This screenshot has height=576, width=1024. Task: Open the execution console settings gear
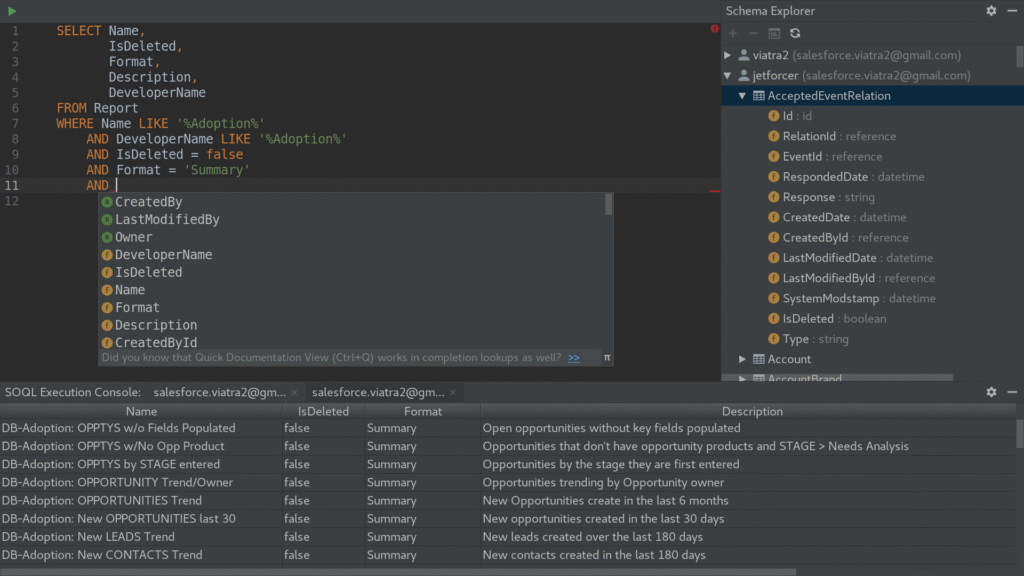991,393
